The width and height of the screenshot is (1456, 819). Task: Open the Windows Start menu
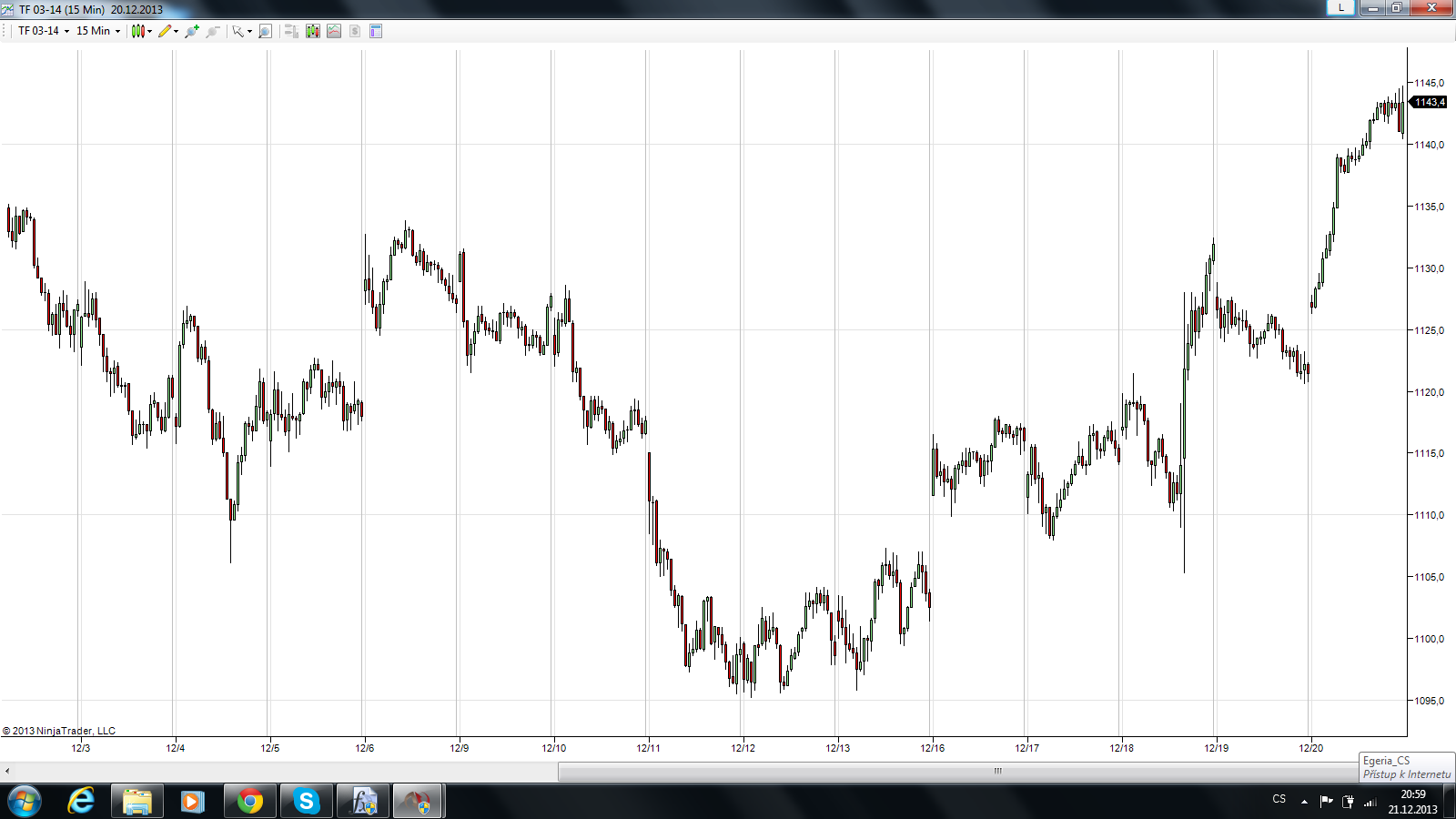25,802
